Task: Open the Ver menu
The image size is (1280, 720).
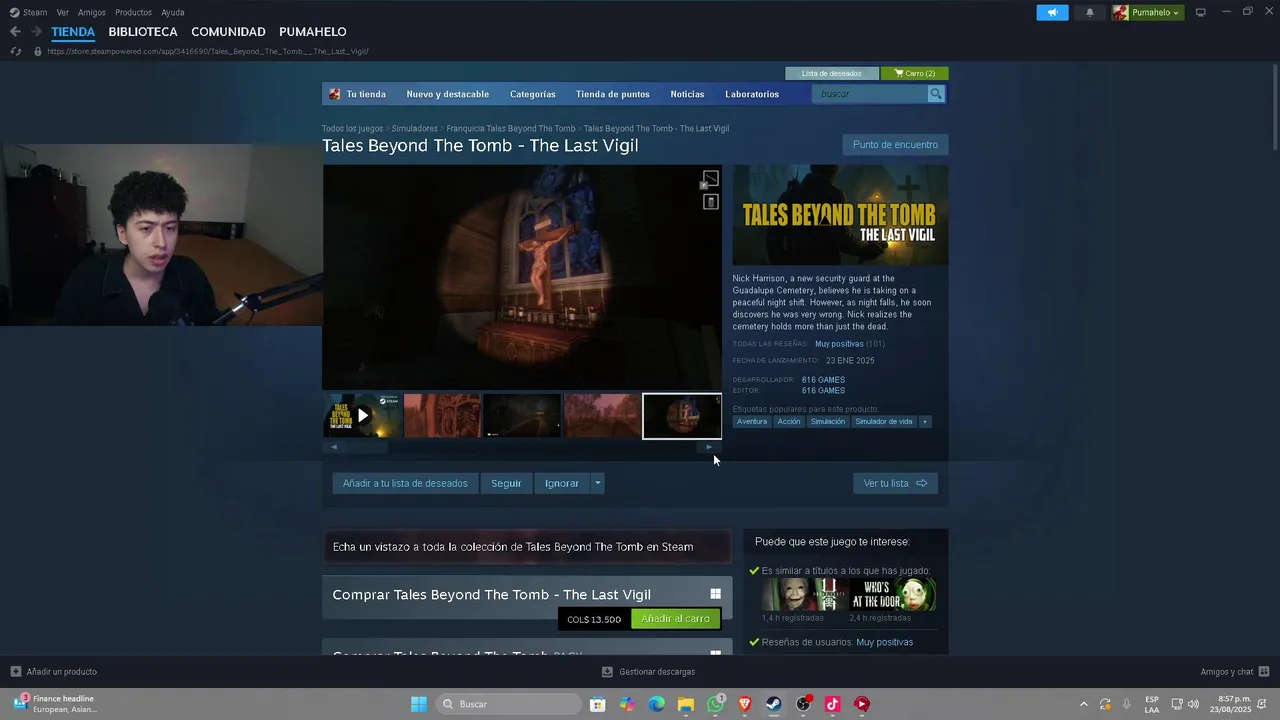Action: pos(62,12)
